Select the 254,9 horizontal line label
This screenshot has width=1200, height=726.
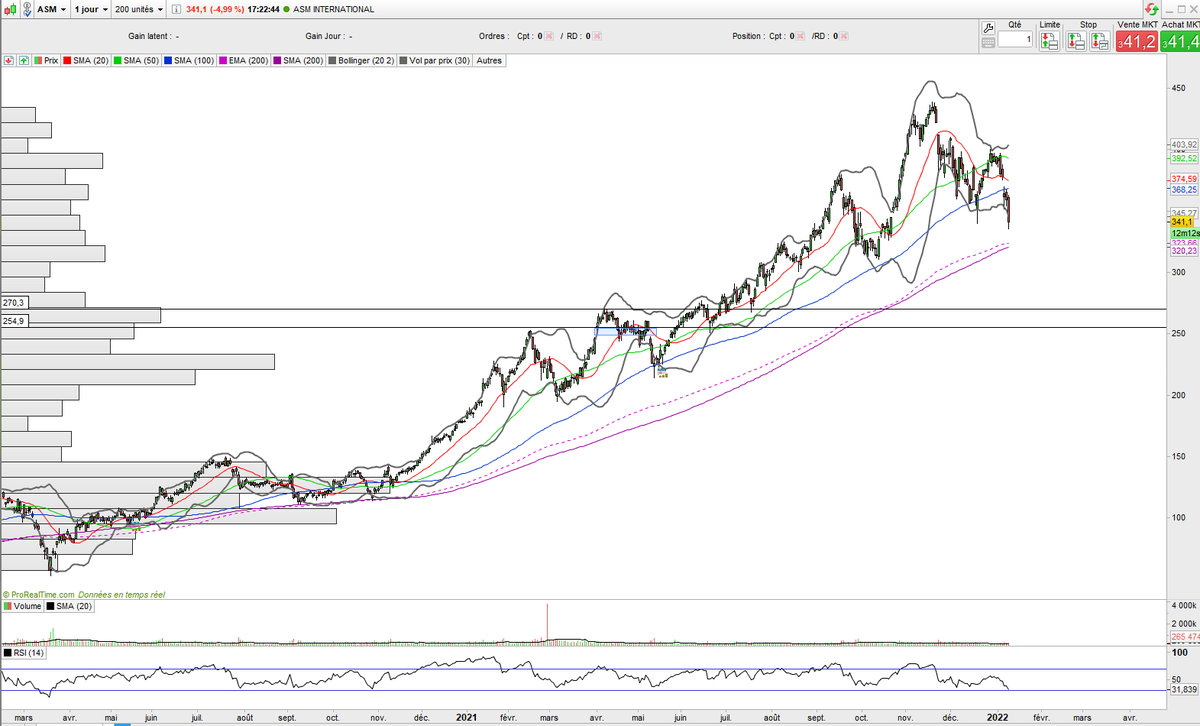pos(13,321)
